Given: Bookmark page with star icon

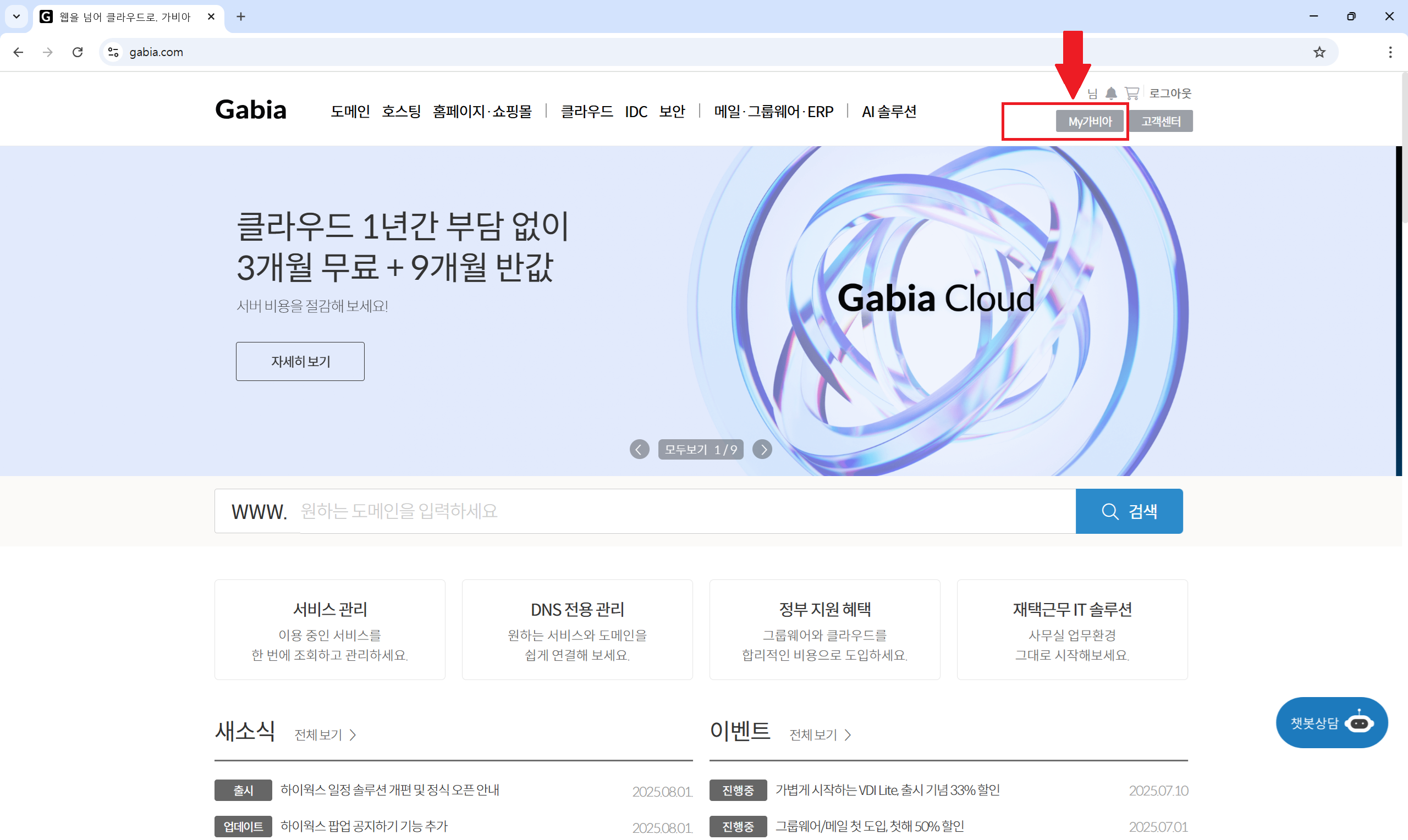Looking at the screenshot, I should tap(1319, 52).
